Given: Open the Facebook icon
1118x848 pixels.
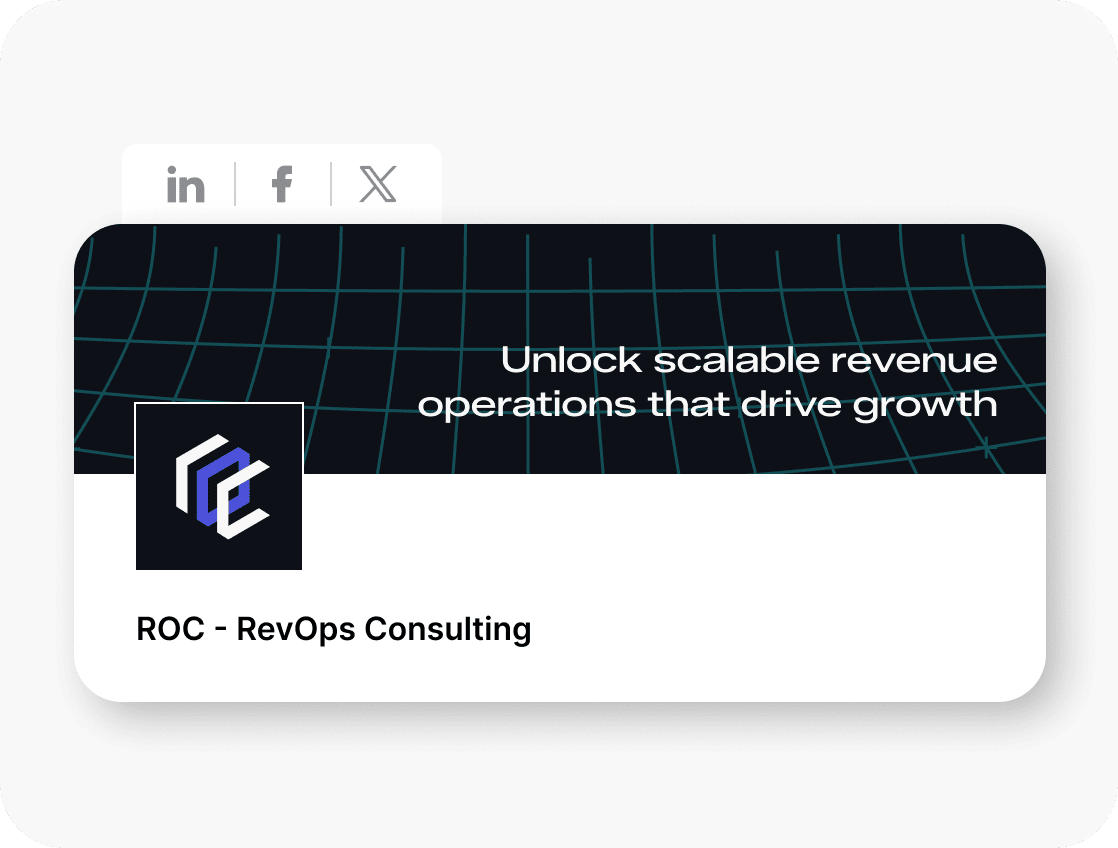Looking at the screenshot, I should coord(282,184).
